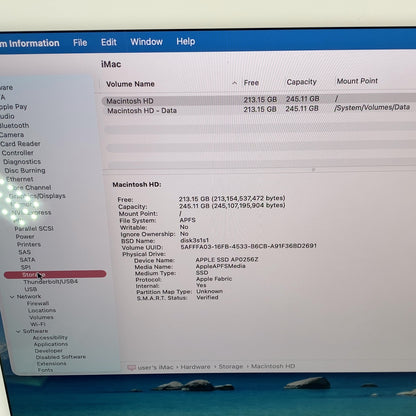Sort by the Mount Point column header
Screen dimensions: 416x416
357,81
